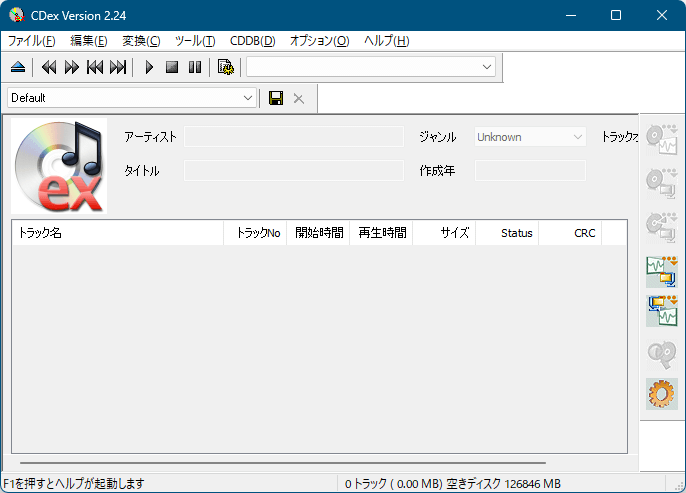This screenshot has height=493, width=686.
Task: Sort by サイズ column header
Action: [444, 233]
